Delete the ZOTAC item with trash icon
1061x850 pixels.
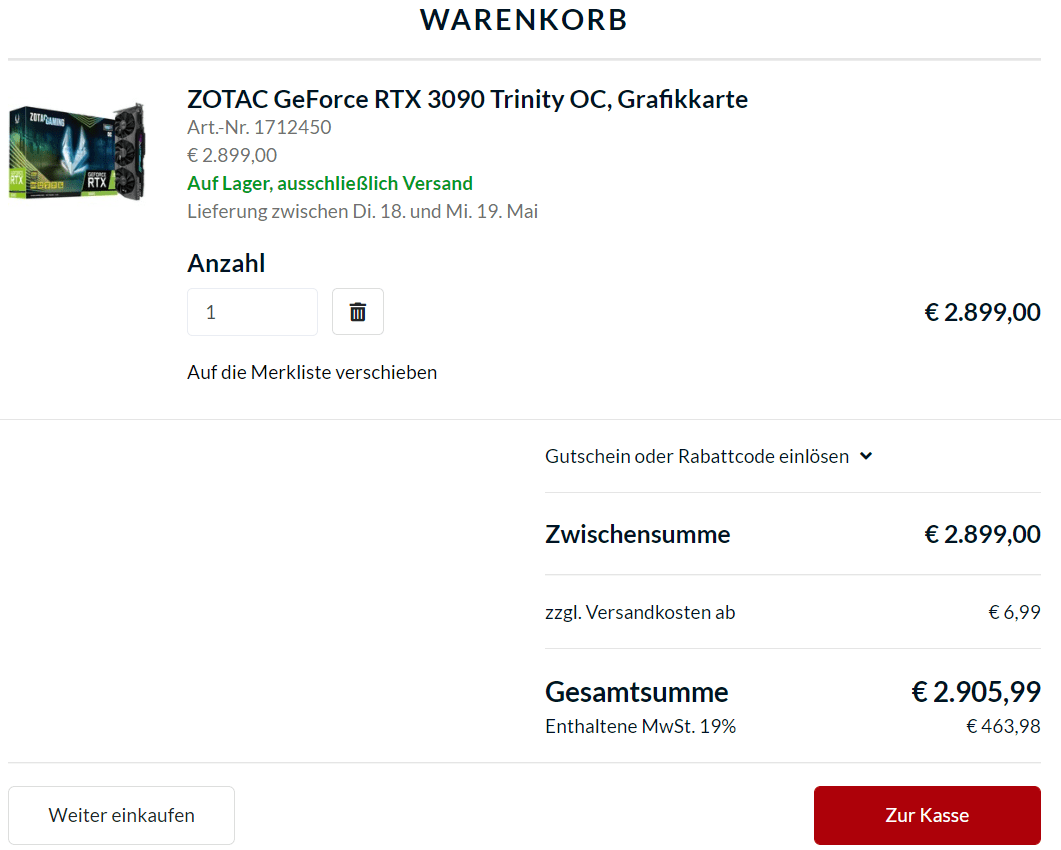pyautogui.click(x=358, y=312)
